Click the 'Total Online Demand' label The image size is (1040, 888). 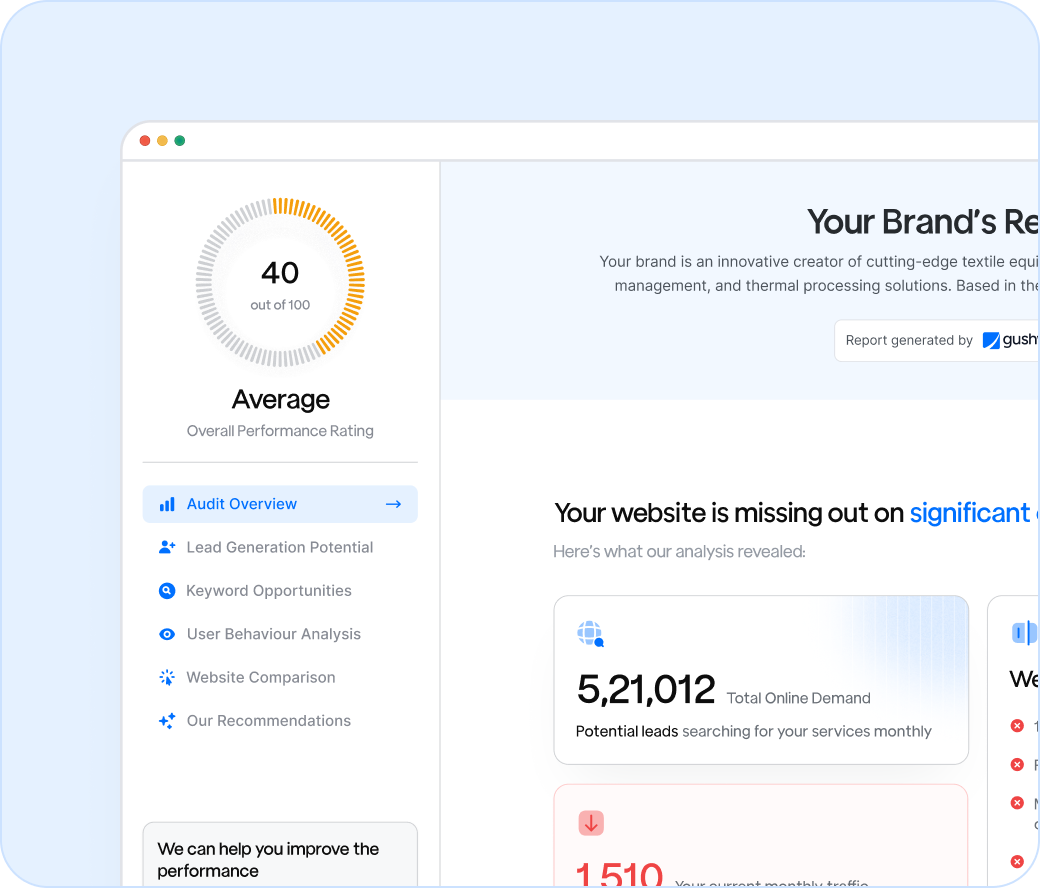click(799, 698)
